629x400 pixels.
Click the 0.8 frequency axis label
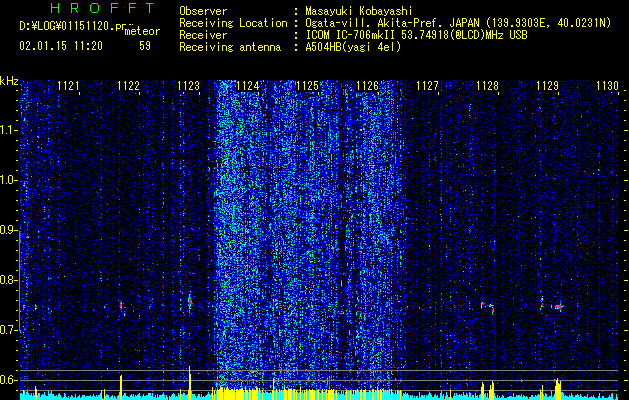tap(9, 280)
